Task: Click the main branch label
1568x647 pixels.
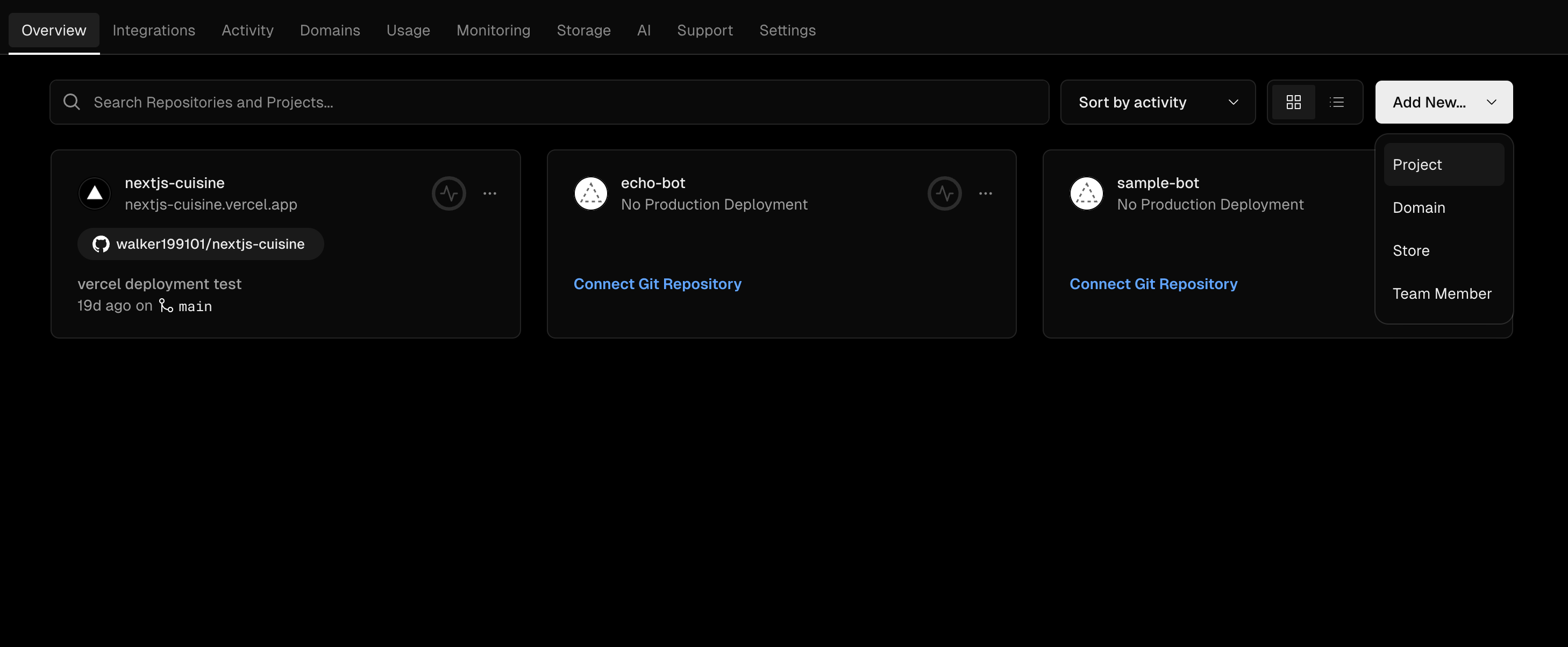Action: pos(195,306)
